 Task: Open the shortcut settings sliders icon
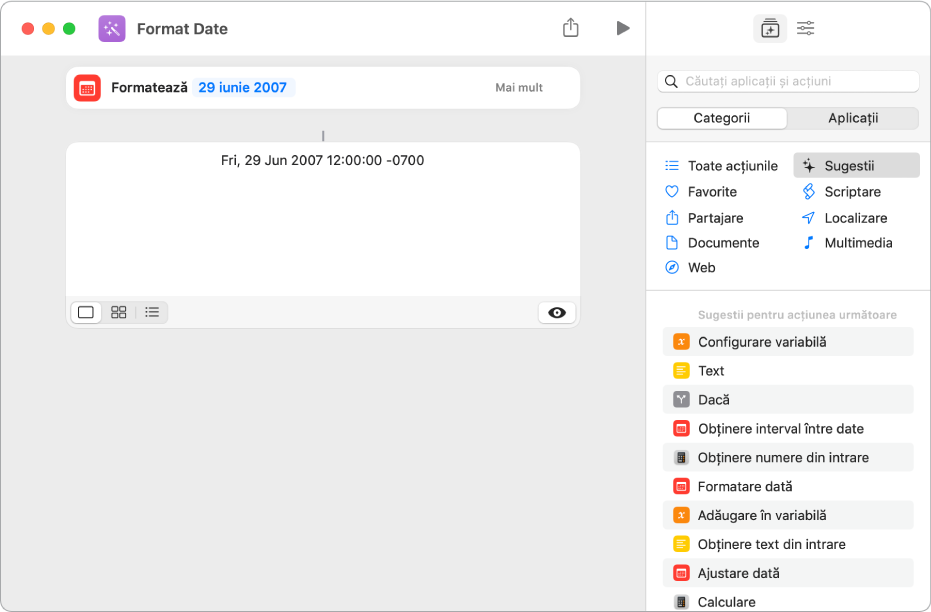805,28
